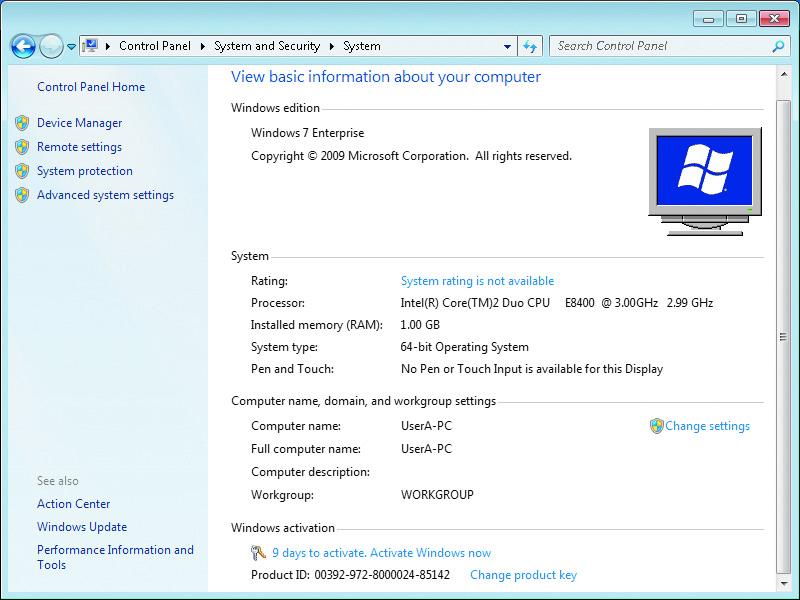Click the Computer name value UserA-PC
The image size is (800, 600).
pyautogui.click(x=427, y=426)
